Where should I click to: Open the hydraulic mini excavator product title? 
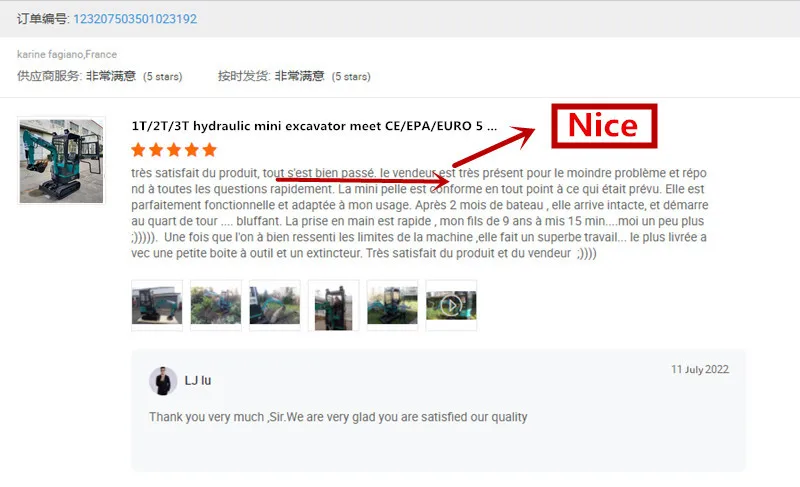(x=314, y=126)
